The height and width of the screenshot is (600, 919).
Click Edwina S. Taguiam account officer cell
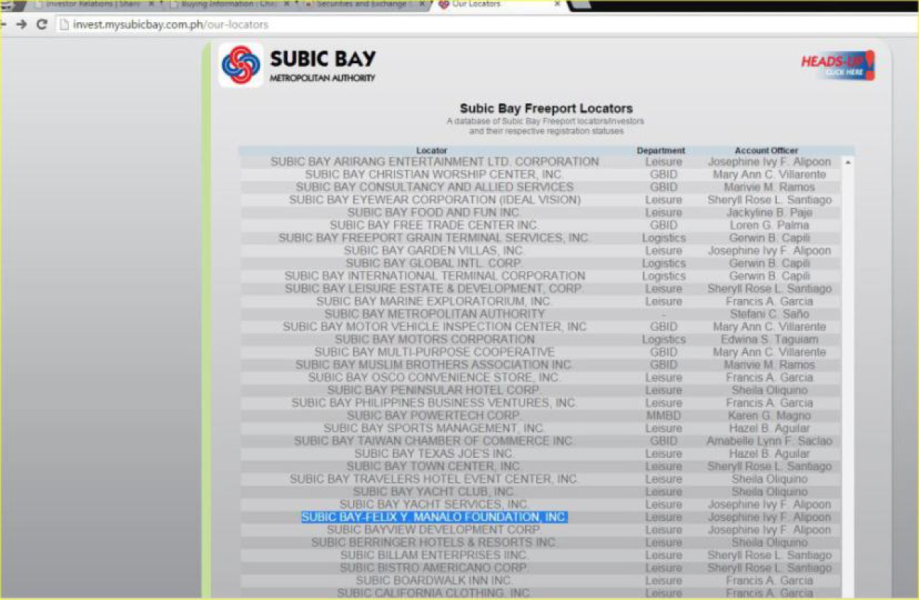(x=769, y=339)
